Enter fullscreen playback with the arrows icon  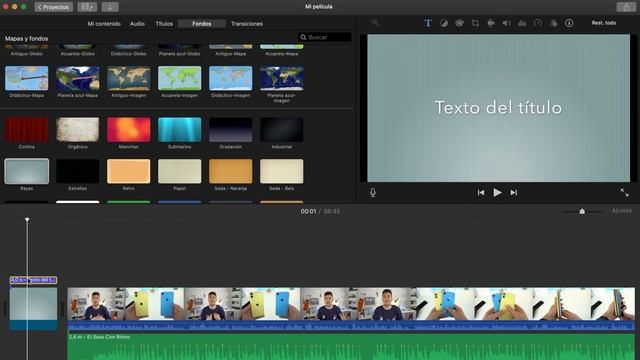click(x=624, y=192)
